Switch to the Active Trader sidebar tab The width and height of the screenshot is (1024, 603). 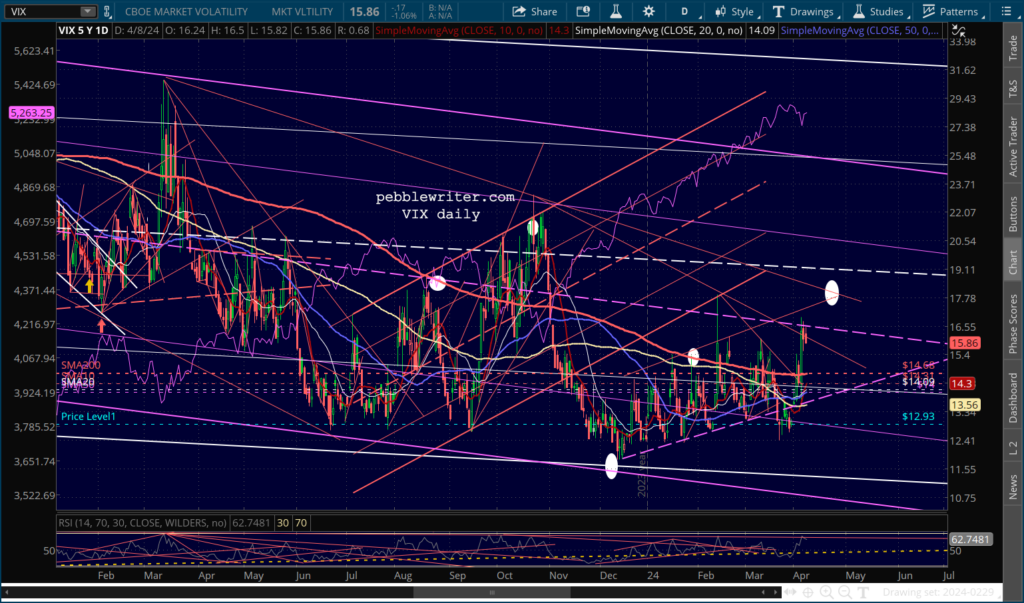click(1013, 146)
